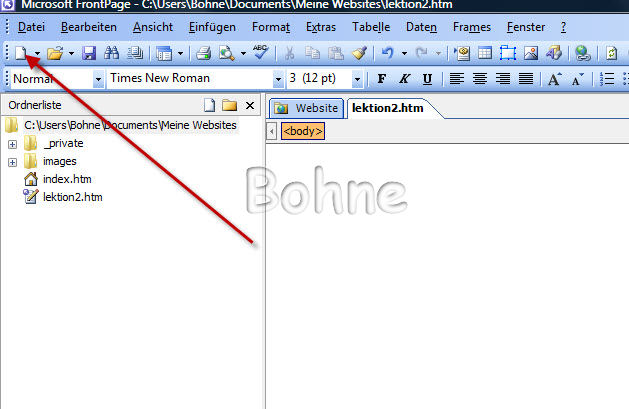Click the Print icon
Screen dimensions: 629x409
click(203, 53)
